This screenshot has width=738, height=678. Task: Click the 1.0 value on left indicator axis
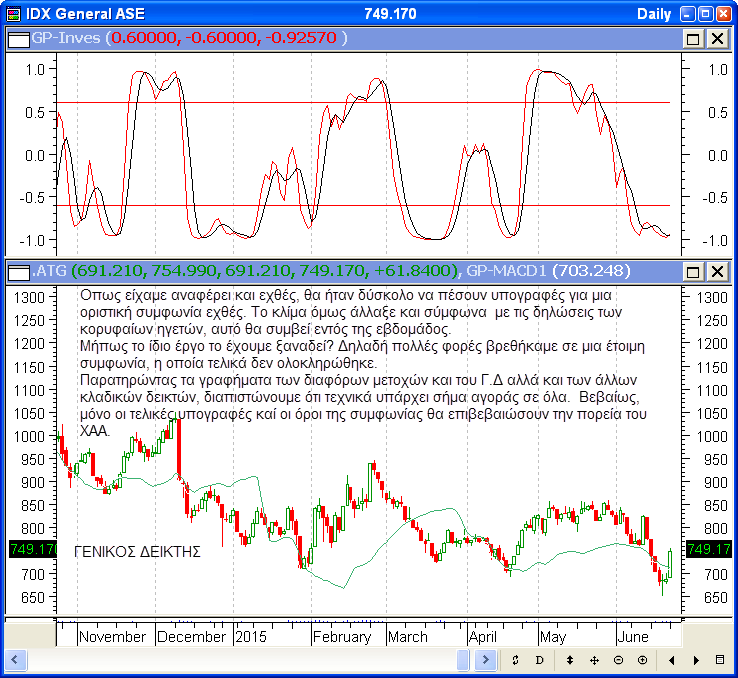click(x=35, y=70)
